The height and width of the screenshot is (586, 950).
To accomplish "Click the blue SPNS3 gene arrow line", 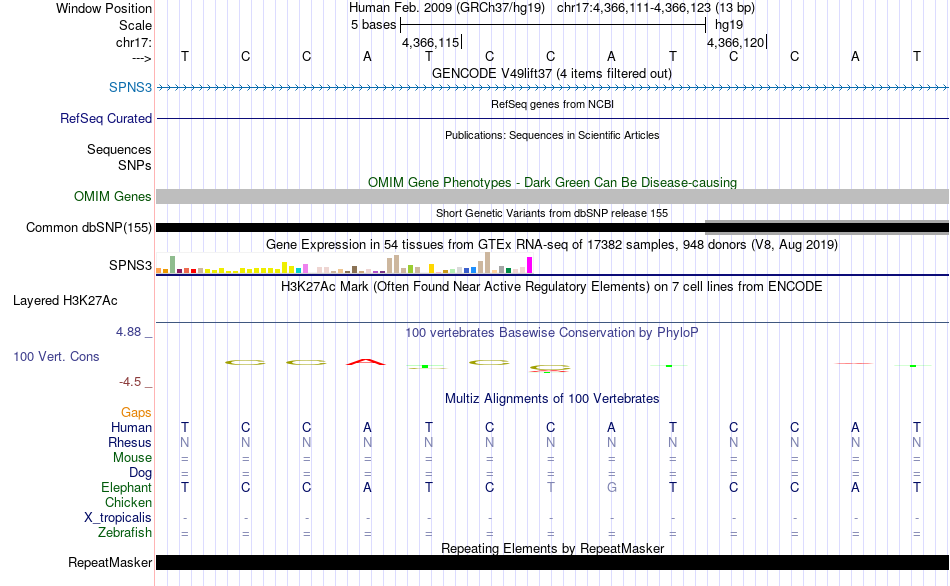I will coord(552,88).
